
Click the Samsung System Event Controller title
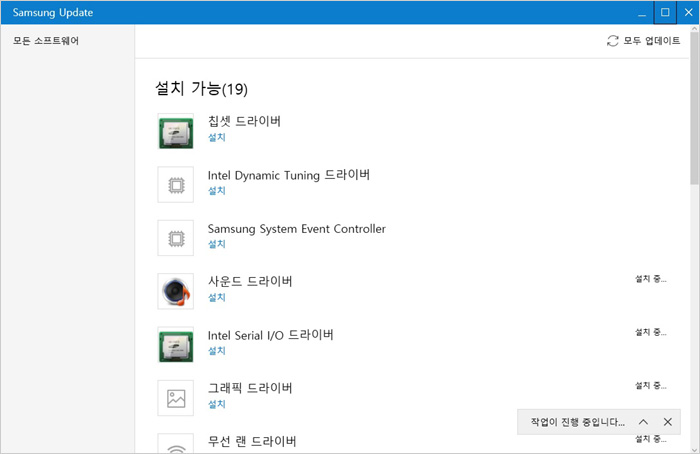pos(297,229)
